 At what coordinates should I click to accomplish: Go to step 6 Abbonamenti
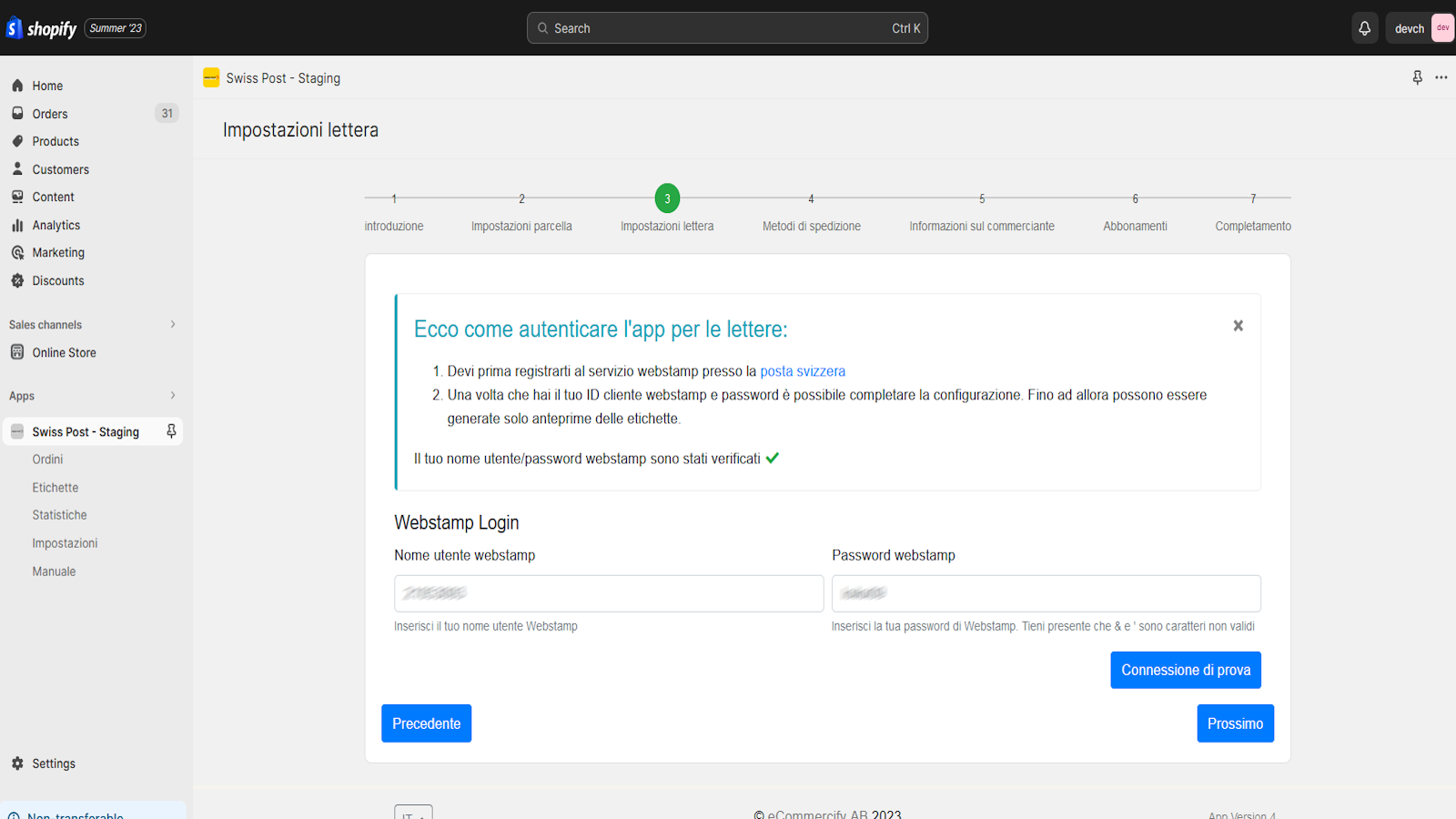point(1136,212)
